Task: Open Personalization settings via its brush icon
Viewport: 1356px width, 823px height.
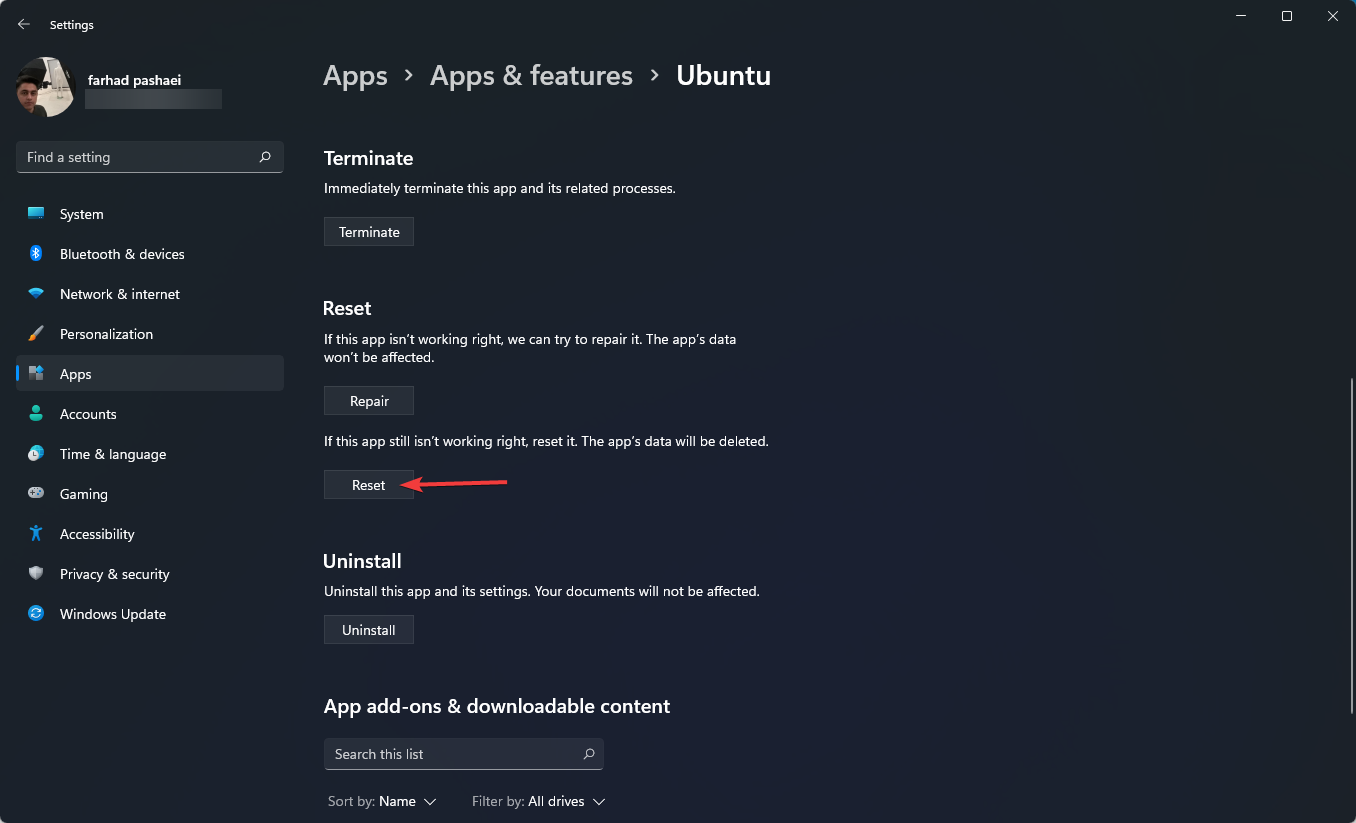Action: click(x=35, y=333)
